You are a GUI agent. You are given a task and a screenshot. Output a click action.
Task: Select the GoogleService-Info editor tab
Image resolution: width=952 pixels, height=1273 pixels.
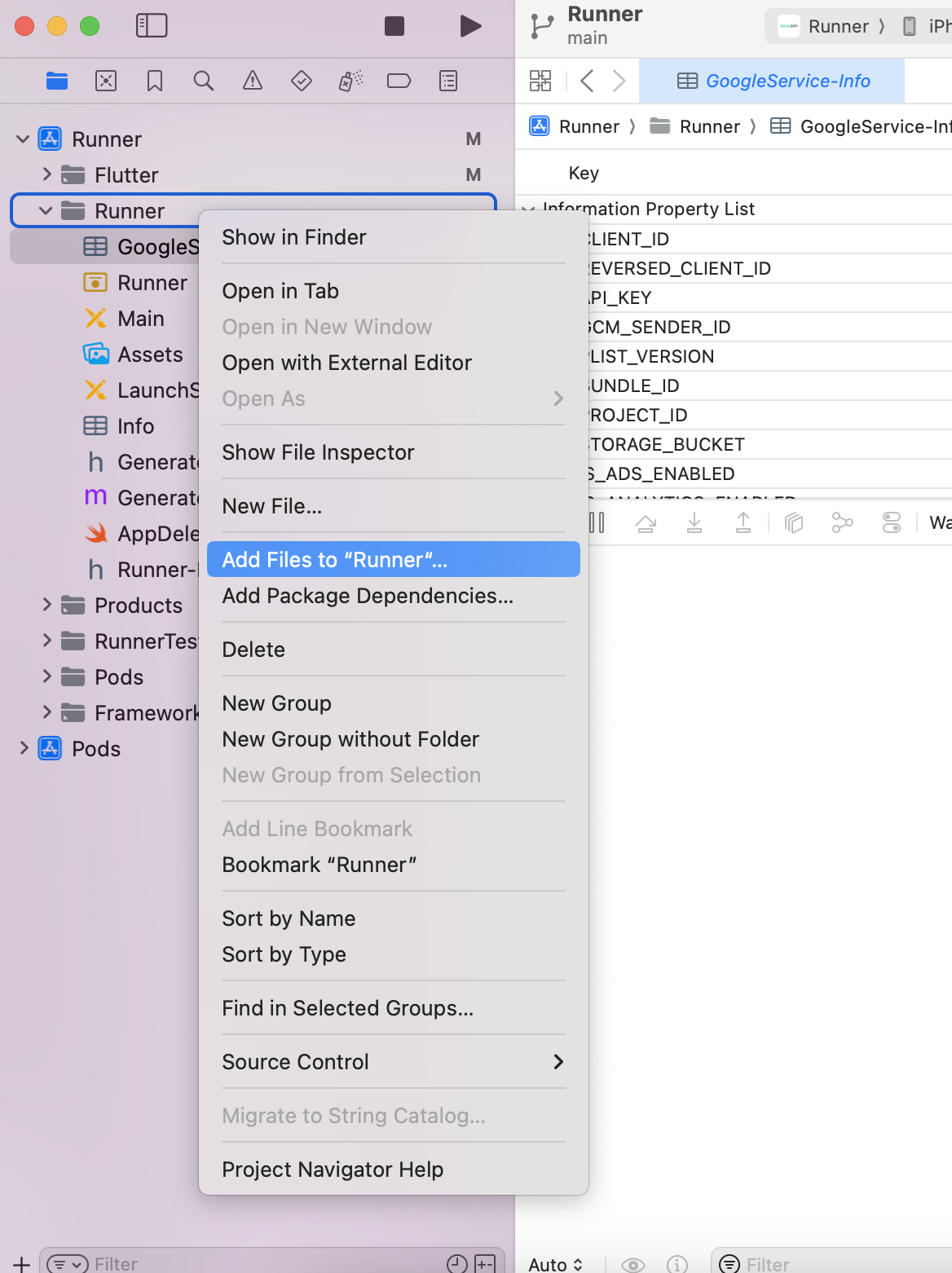click(x=772, y=81)
